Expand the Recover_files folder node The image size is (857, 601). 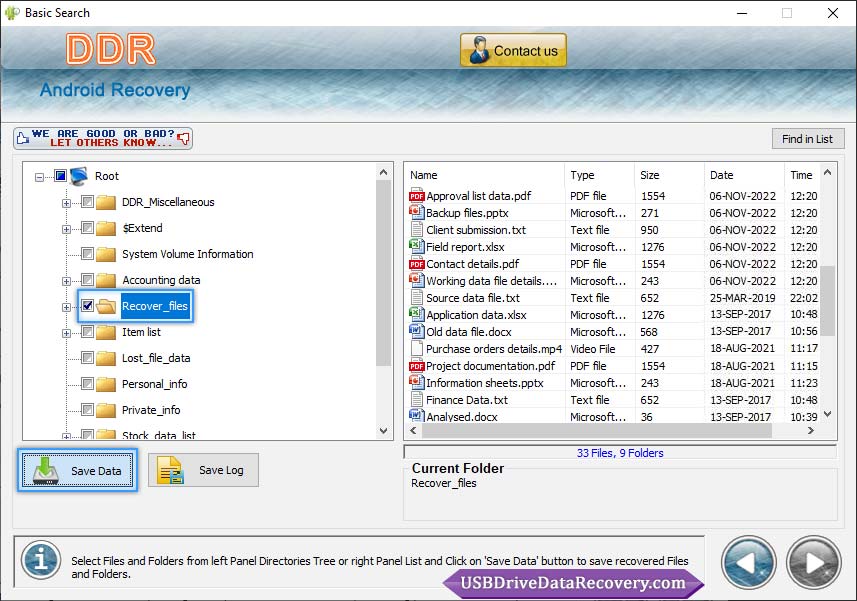(66, 307)
